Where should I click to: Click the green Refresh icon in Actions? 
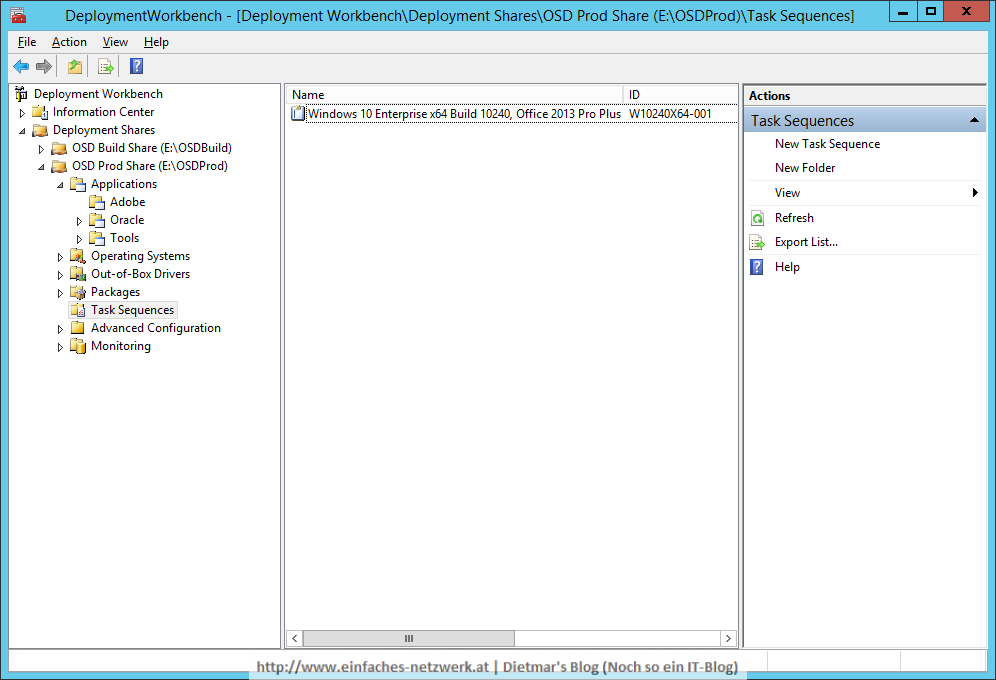[757, 218]
